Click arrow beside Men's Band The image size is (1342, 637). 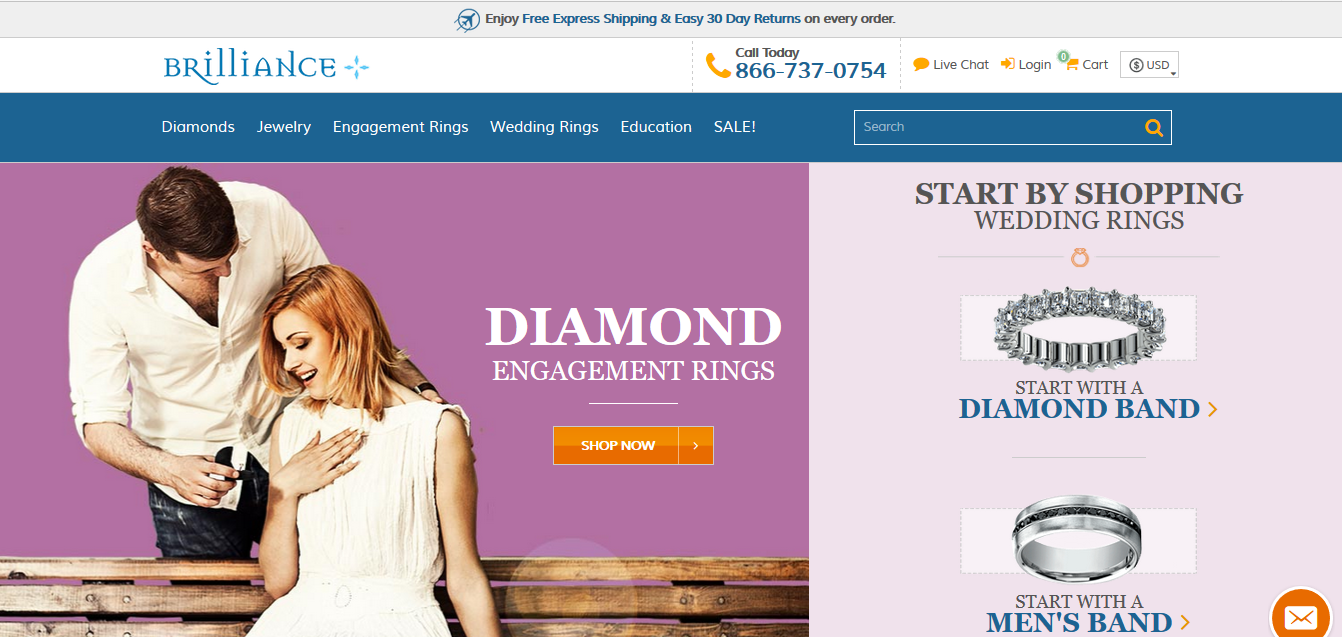coord(1185,622)
